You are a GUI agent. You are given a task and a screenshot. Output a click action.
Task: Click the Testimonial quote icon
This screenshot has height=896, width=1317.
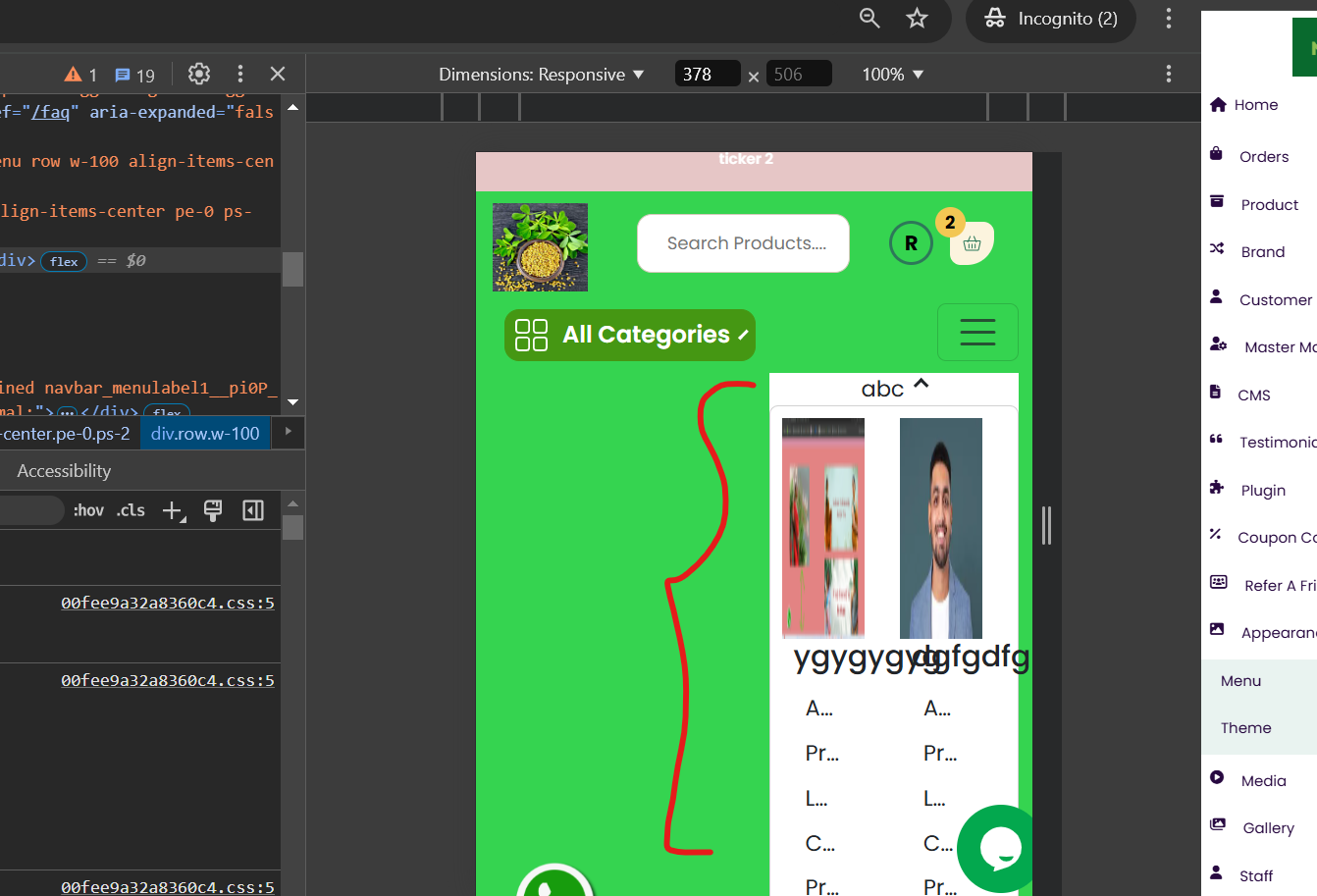(1217, 440)
